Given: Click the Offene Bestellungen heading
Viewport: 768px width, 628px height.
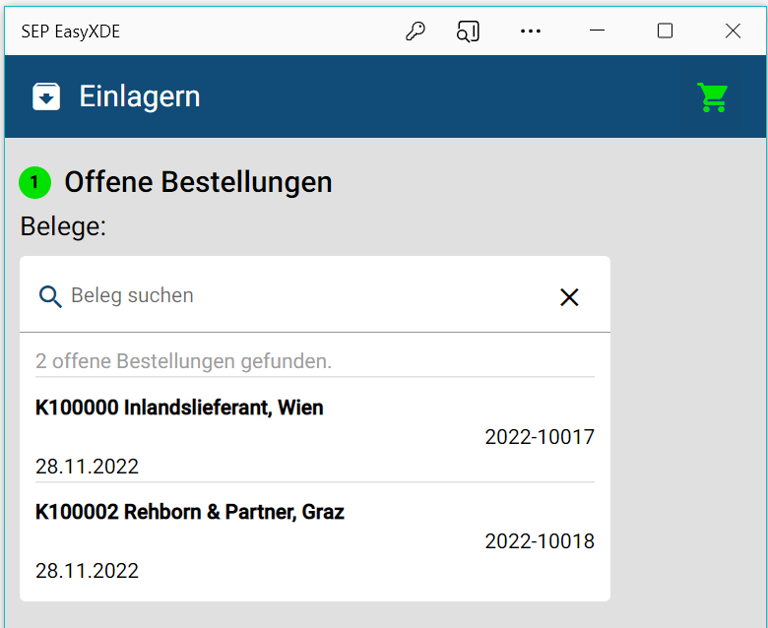Looking at the screenshot, I should click(x=198, y=183).
